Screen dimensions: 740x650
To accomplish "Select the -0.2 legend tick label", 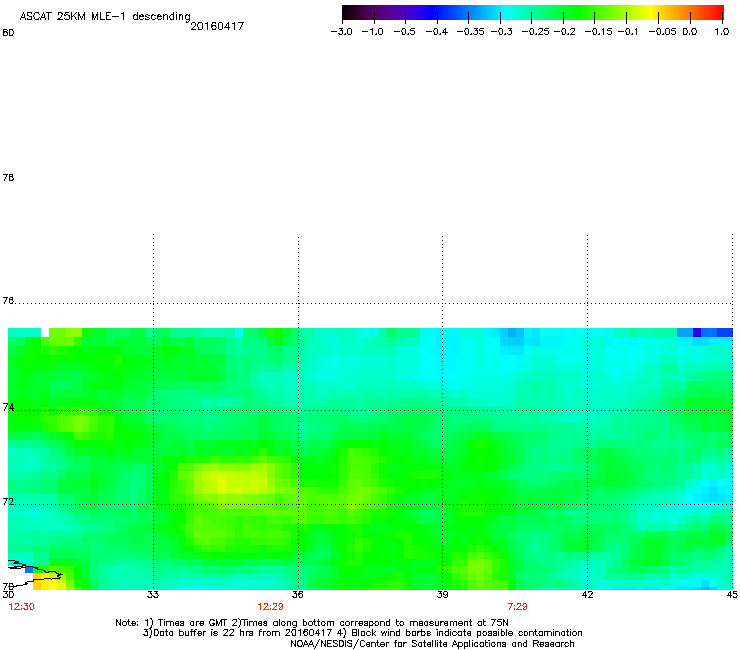I will point(564,32).
